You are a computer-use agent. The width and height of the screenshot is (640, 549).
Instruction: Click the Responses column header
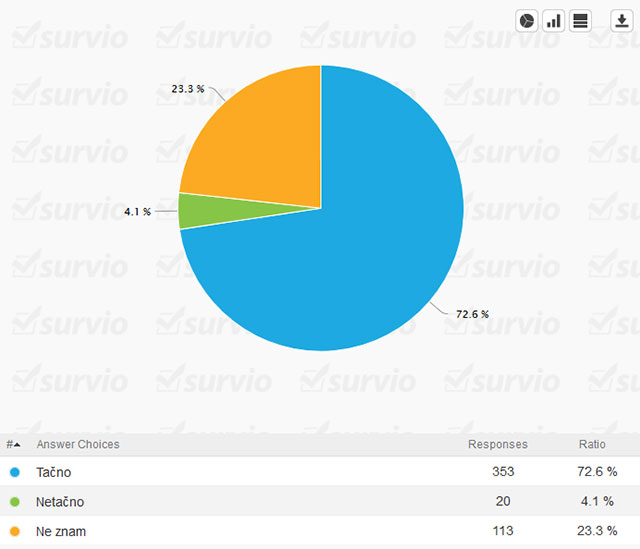(x=497, y=444)
